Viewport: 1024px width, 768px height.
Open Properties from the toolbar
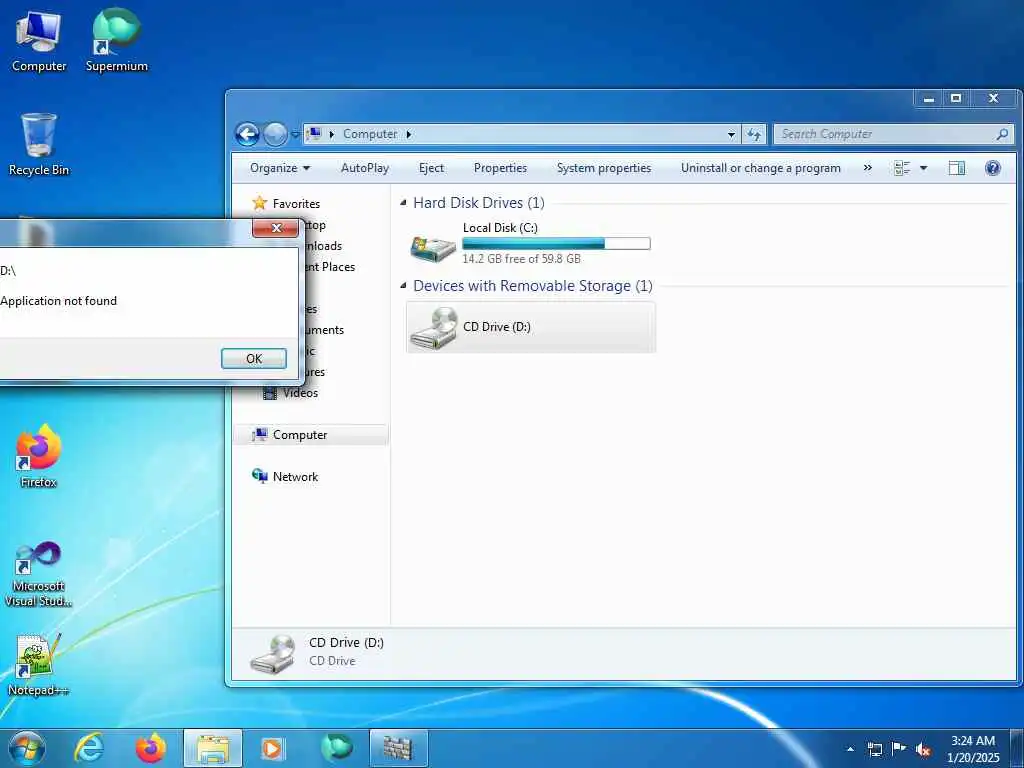pyautogui.click(x=500, y=168)
